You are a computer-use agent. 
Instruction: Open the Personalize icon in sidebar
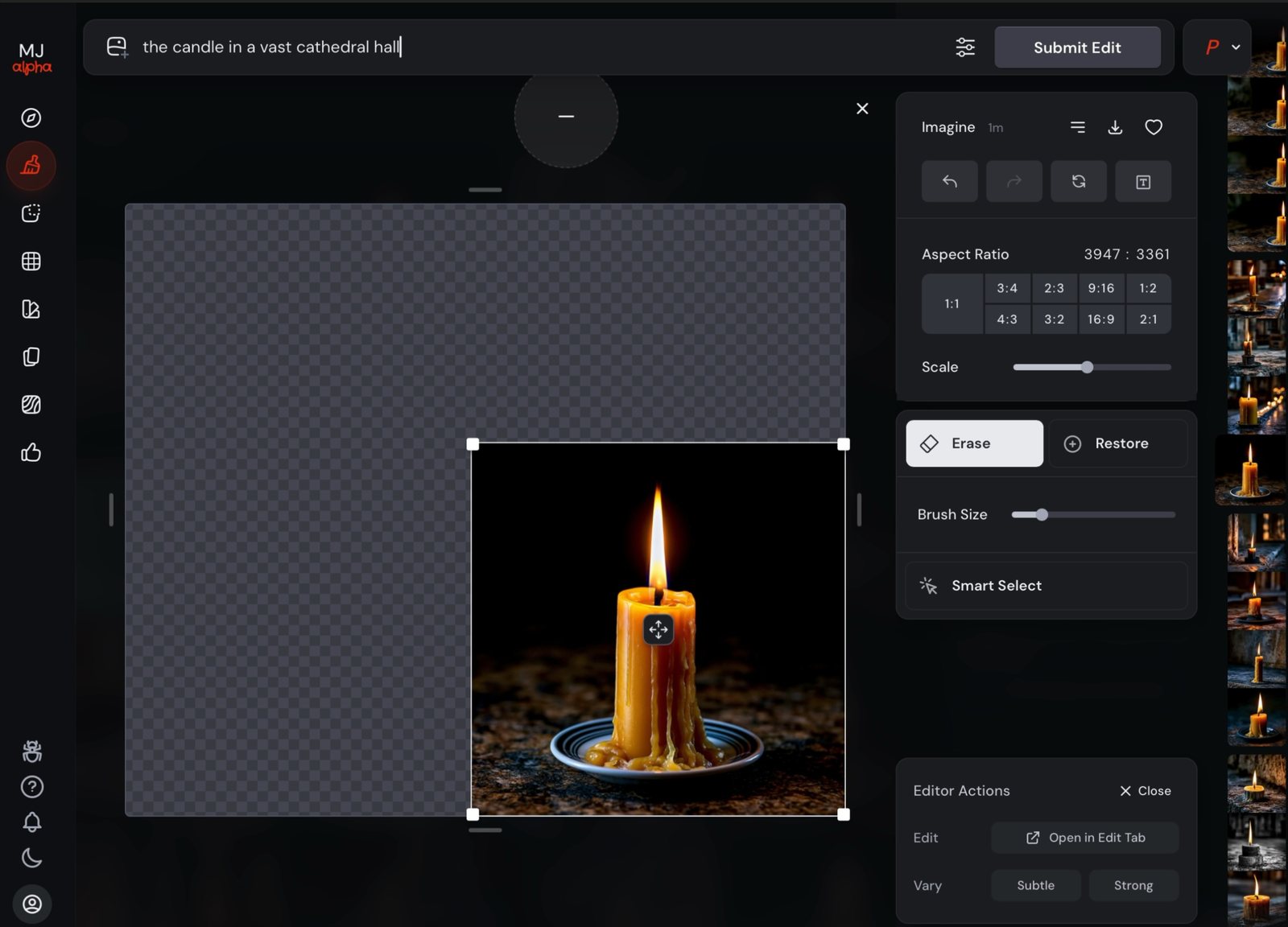[x=31, y=309]
